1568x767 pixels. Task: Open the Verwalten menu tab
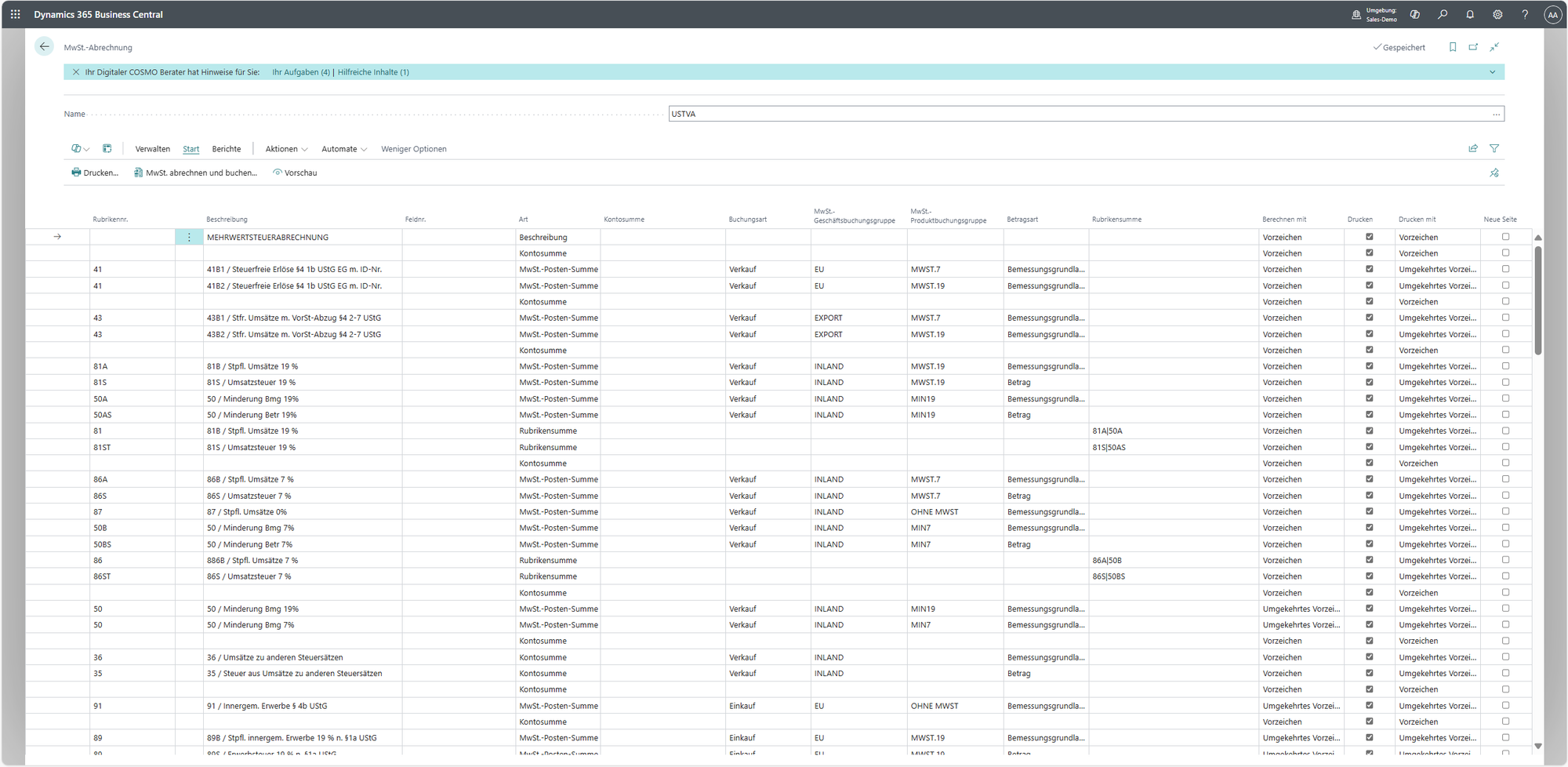coord(152,149)
